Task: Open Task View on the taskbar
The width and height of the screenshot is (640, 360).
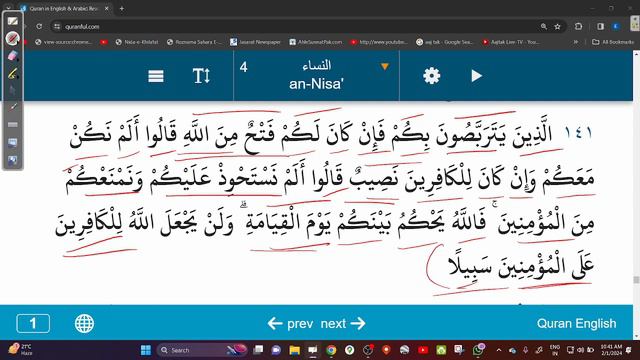Action: coord(258,350)
